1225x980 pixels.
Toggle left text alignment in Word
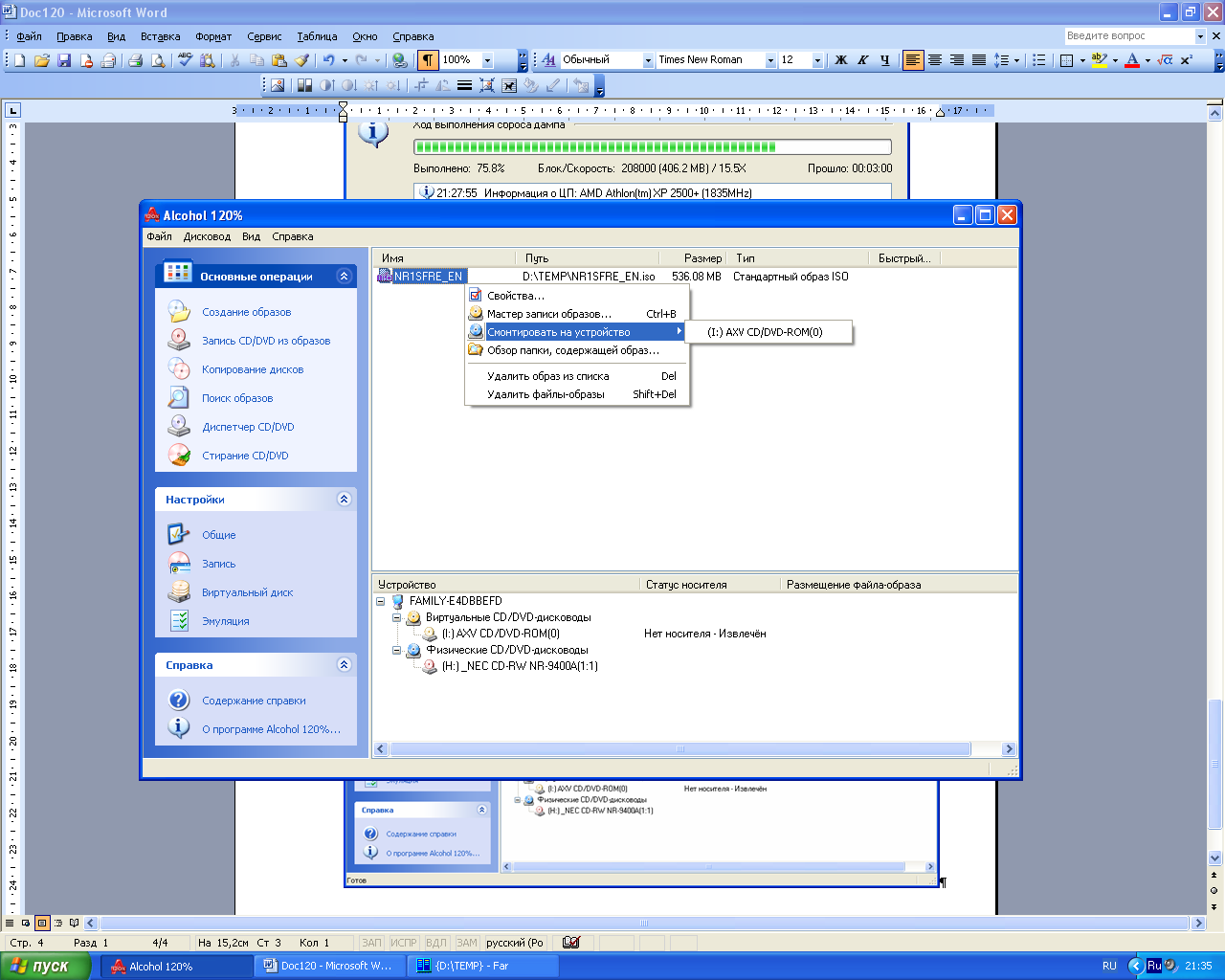pos(913,59)
